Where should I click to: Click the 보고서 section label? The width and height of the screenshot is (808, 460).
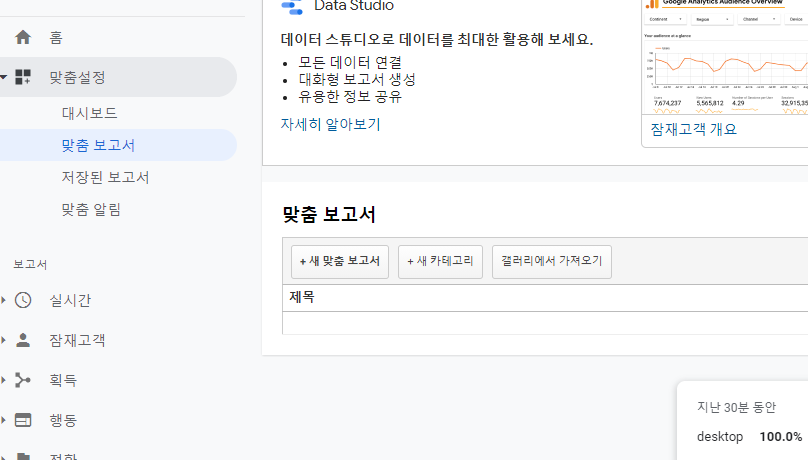tap(30, 264)
